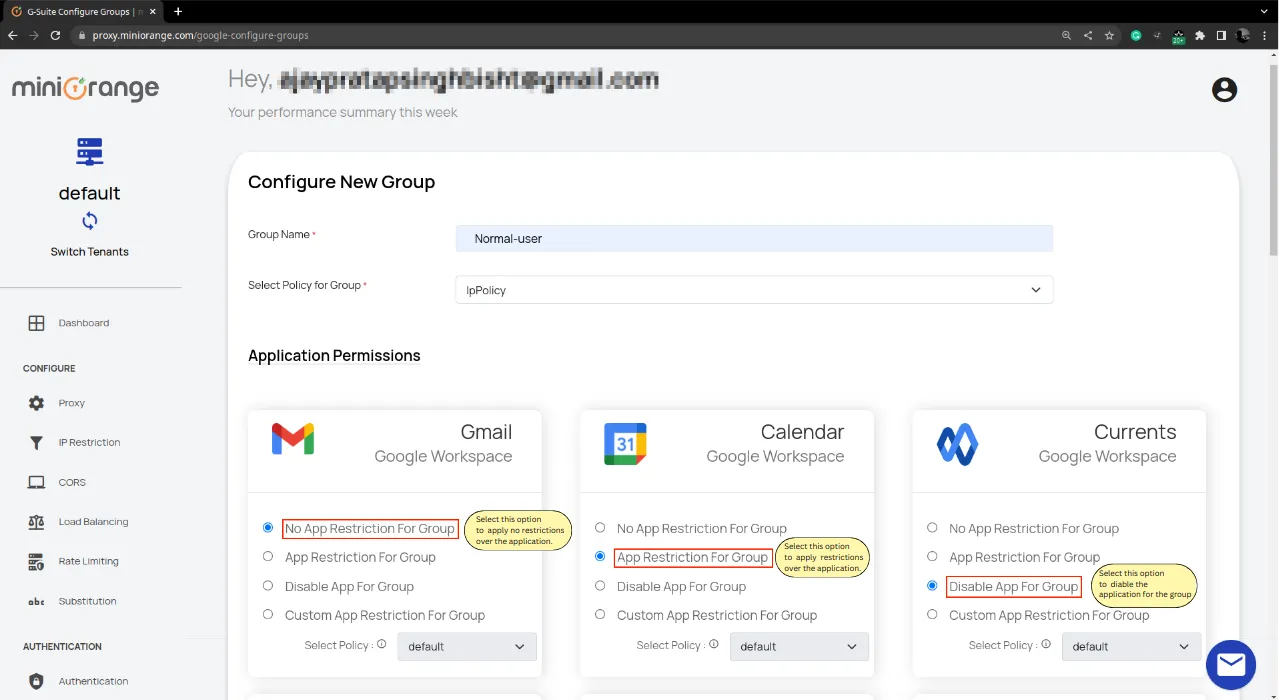Reload the page

click(58, 35)
